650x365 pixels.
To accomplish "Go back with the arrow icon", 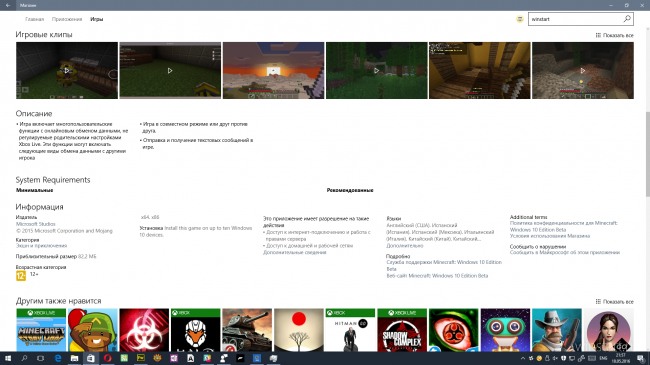I will click(8, 5).
